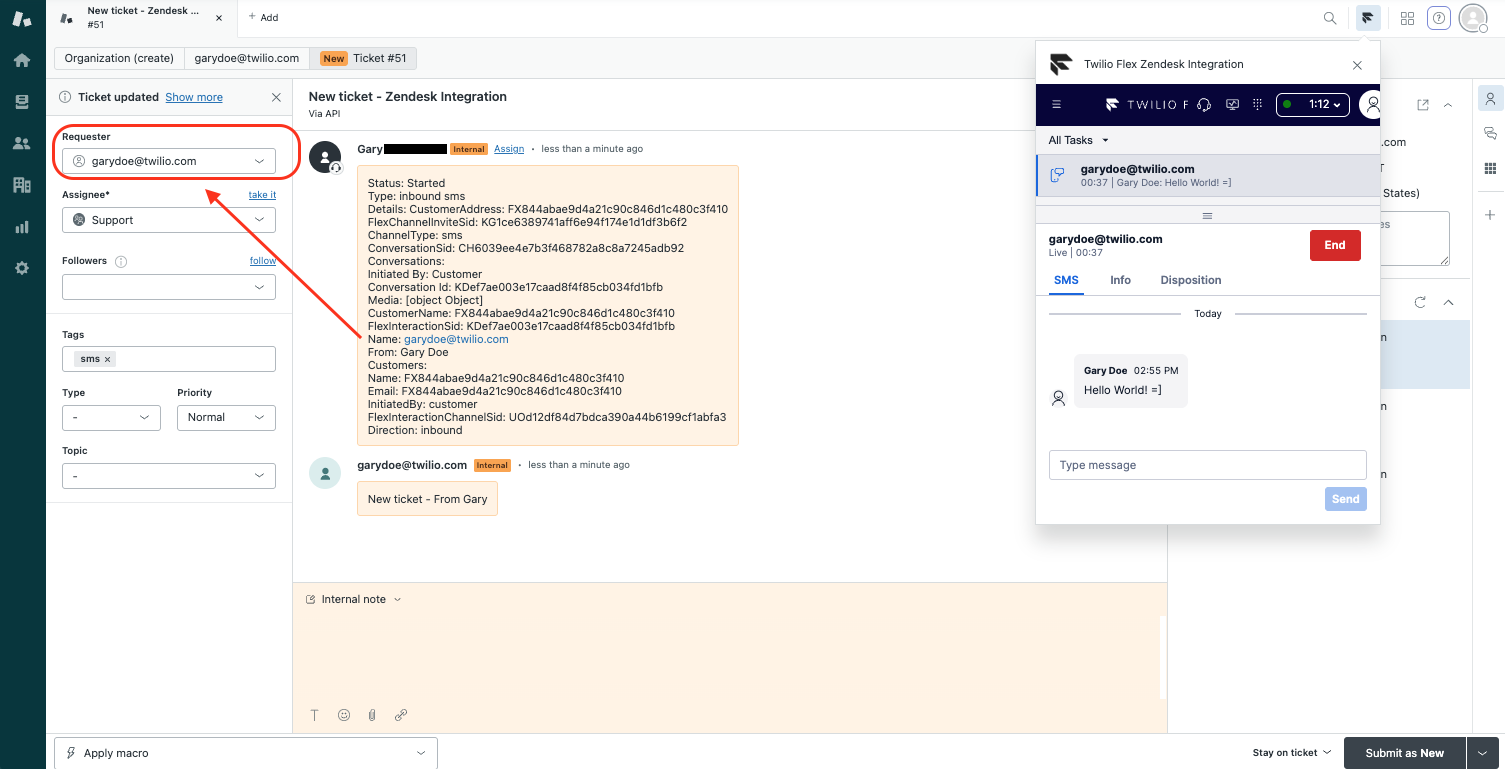Open the Stay on ticket dropdown
This screenshot has width=1505, height=769.
pos(1292,753)
